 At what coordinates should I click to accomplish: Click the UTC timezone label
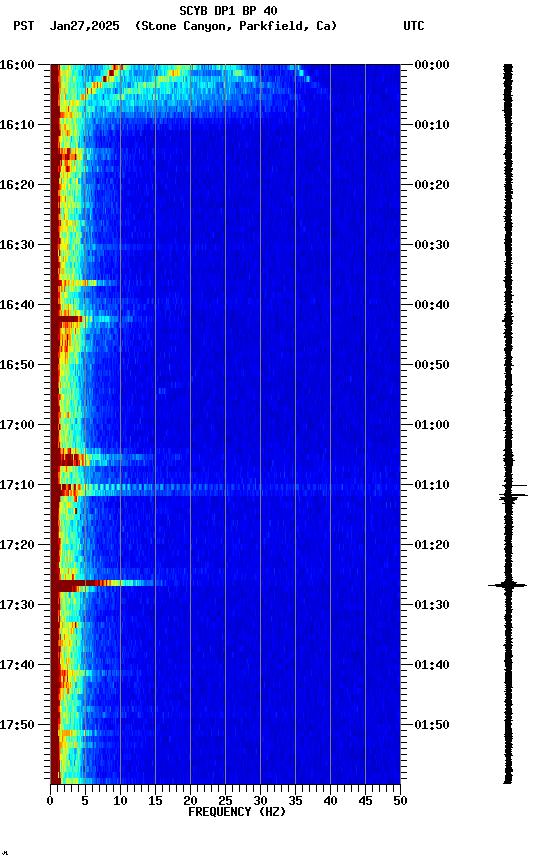pos(414,26)
